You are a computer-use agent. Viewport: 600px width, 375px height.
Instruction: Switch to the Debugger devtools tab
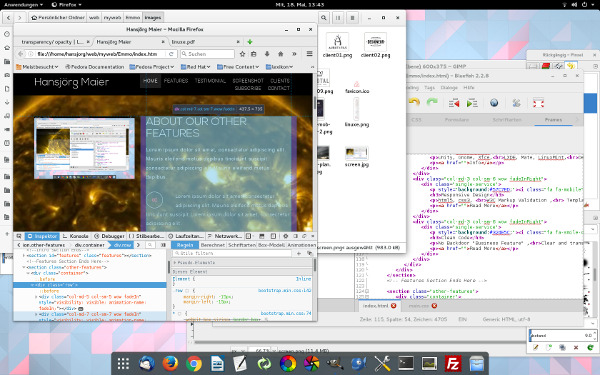[x=109, y=236]
